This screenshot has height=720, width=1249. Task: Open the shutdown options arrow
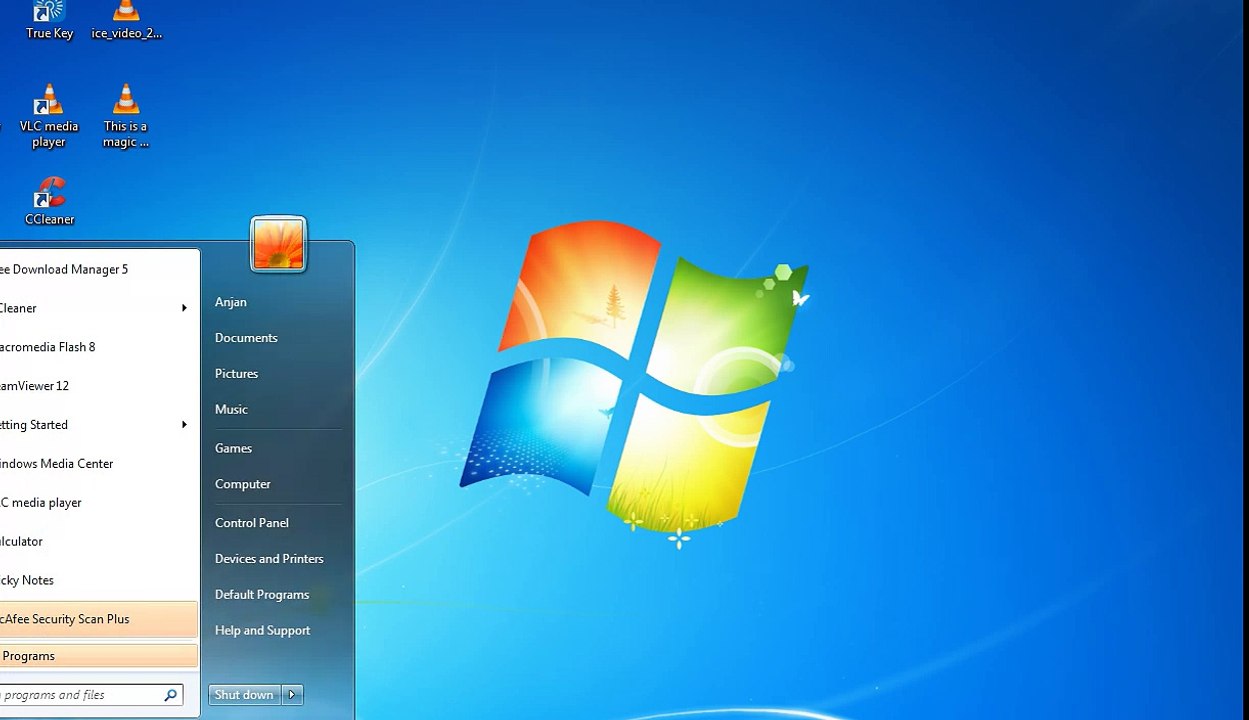pyautogui.click(x=292, y=695)
